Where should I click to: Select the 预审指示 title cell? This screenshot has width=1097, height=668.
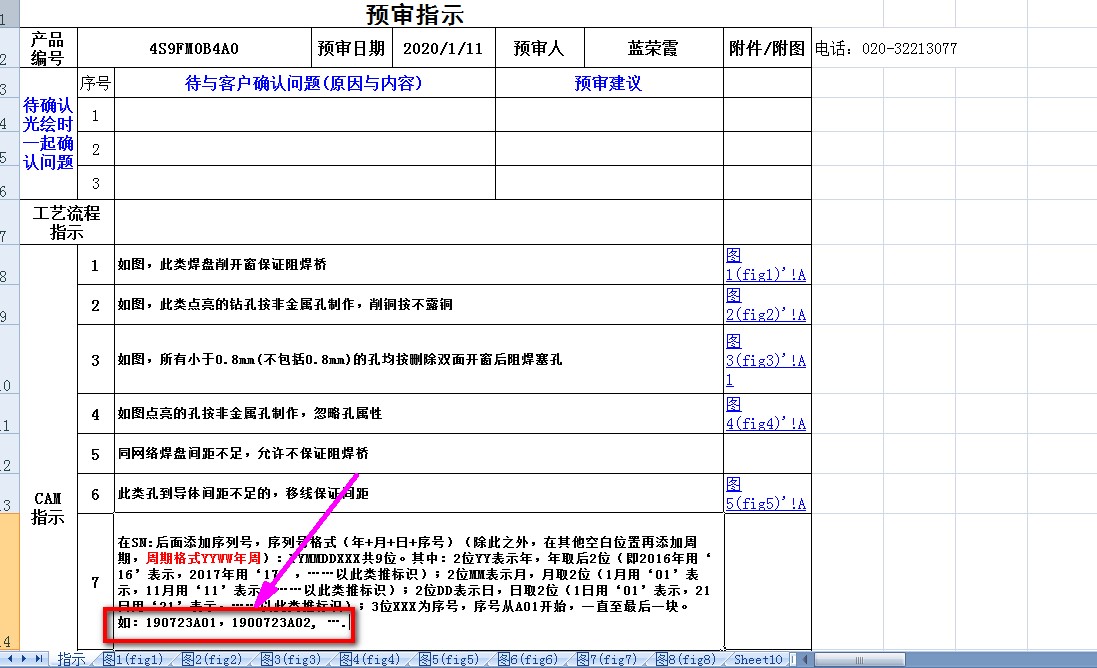(x=416, y=14)
